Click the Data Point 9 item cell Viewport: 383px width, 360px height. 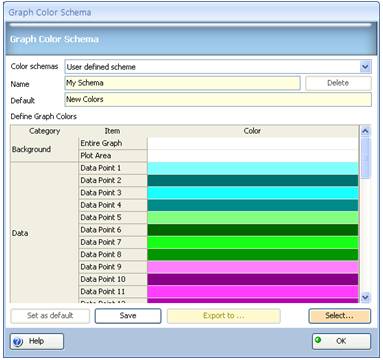point(113,267)
